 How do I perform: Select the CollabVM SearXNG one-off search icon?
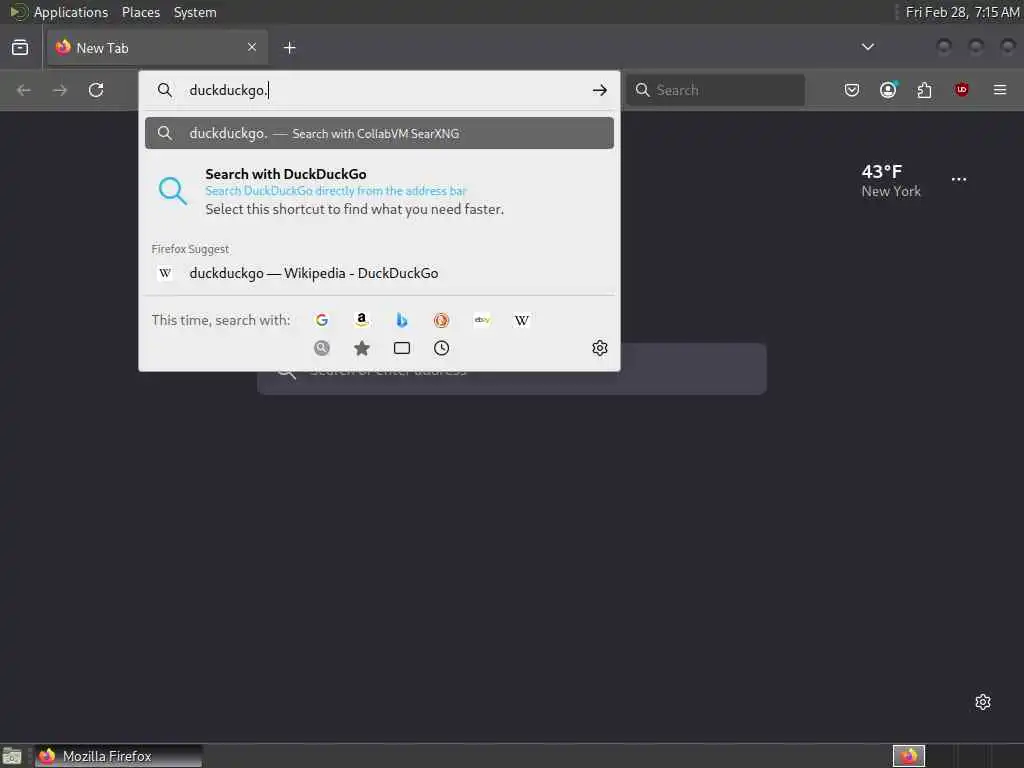click(x=321, y=348)
